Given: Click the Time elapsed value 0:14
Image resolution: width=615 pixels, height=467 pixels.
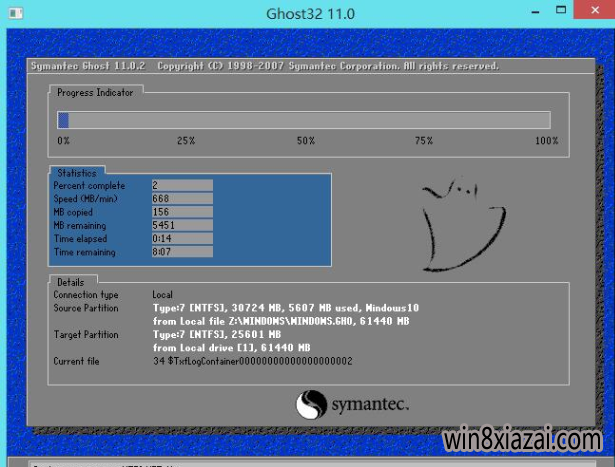Looking at the screenshot, I should coord(182,238).
